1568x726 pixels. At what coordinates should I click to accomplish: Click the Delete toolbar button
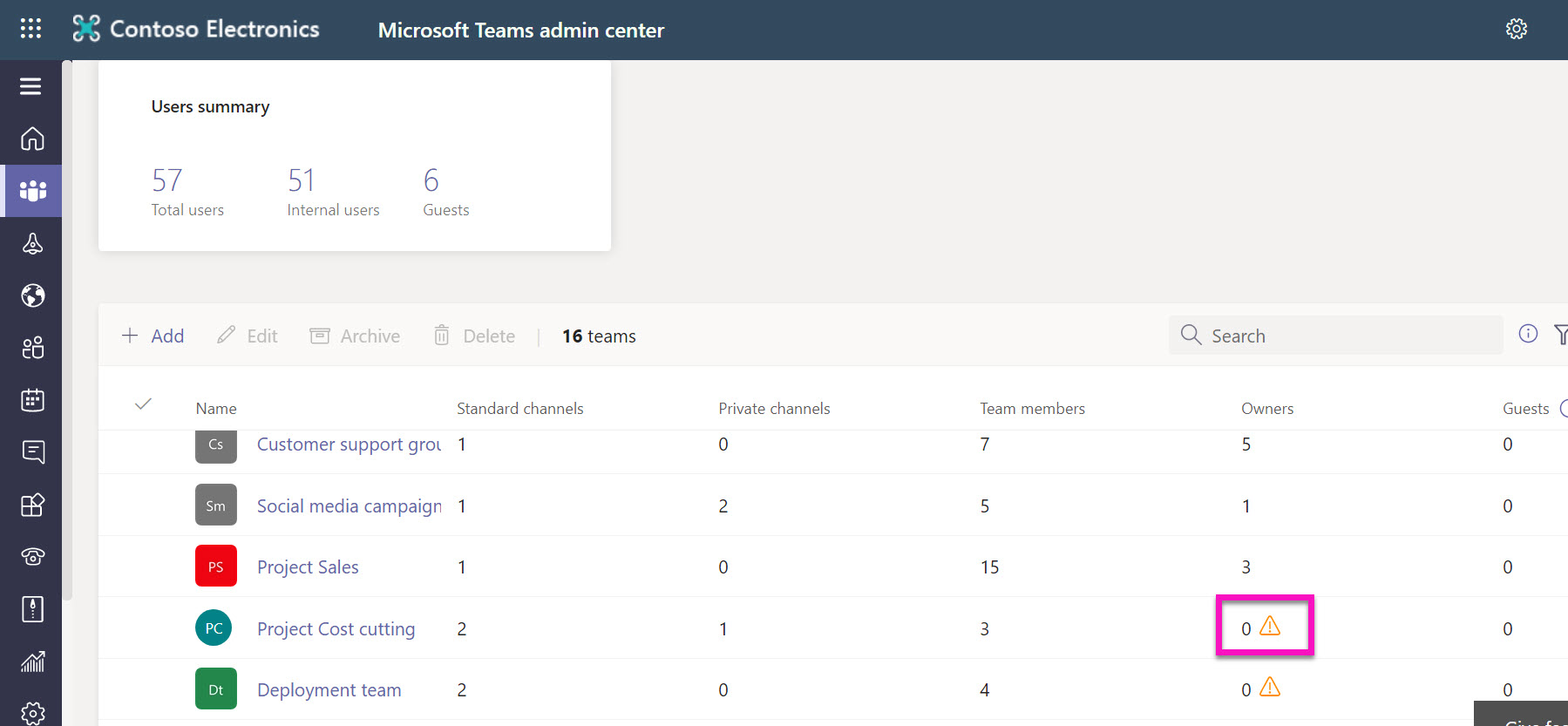coord(475,336)
